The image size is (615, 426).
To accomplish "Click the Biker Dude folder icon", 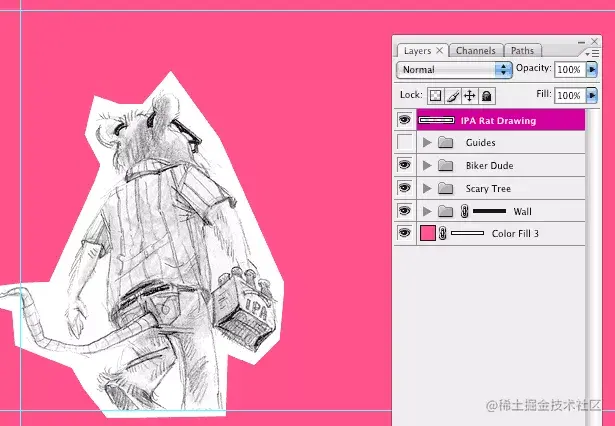I will [x=445, y=166].
